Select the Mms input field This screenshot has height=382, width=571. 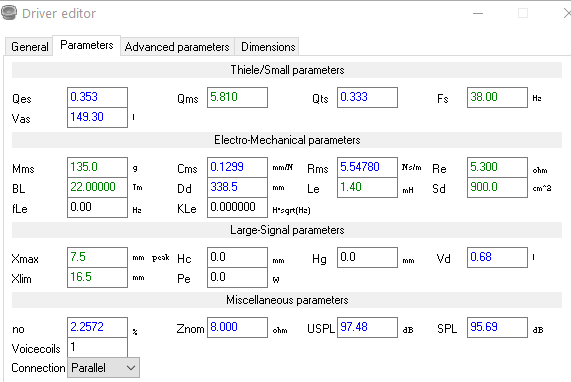coord(98,167)
